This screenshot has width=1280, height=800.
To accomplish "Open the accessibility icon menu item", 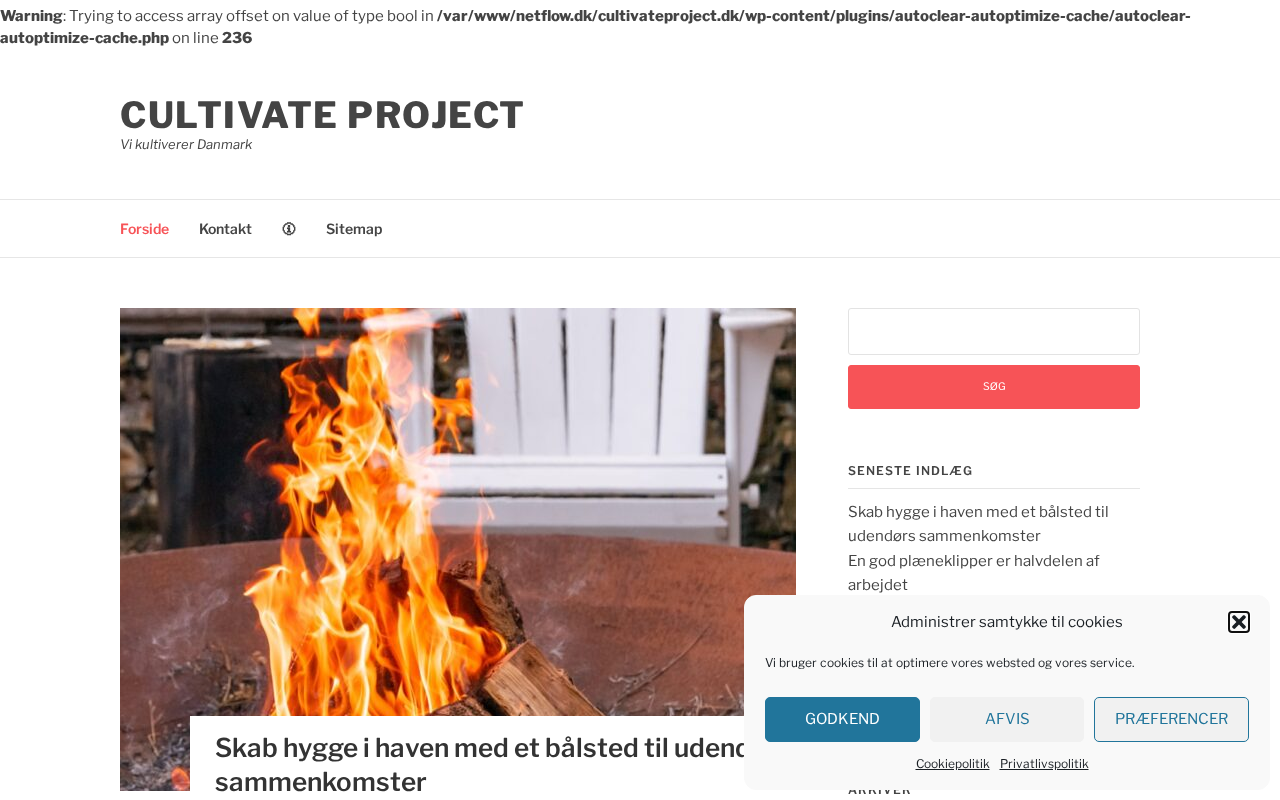I will (289, 229).
